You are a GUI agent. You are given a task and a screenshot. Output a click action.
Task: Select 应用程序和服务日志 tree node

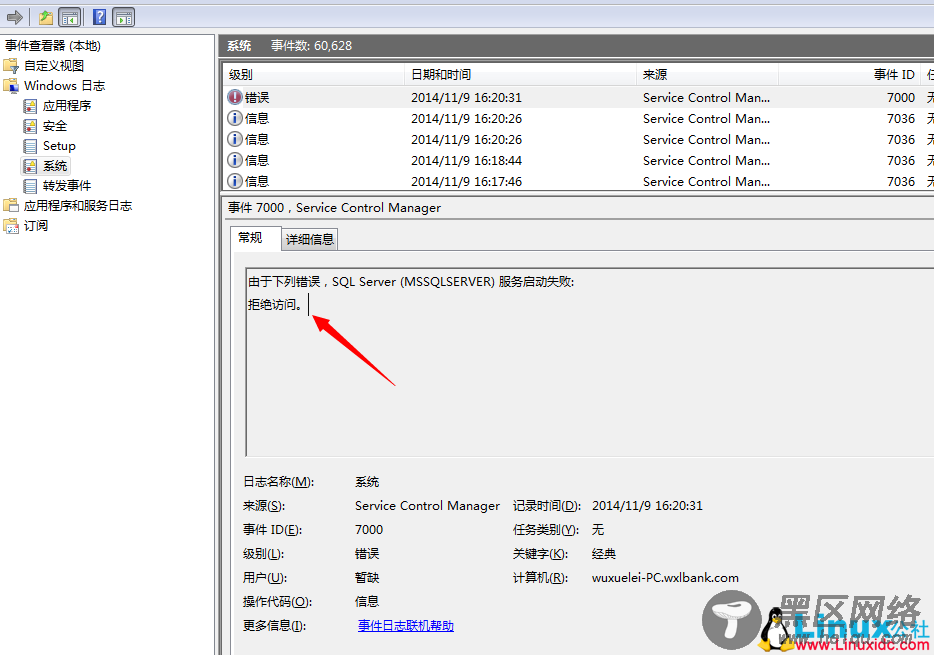78,206
